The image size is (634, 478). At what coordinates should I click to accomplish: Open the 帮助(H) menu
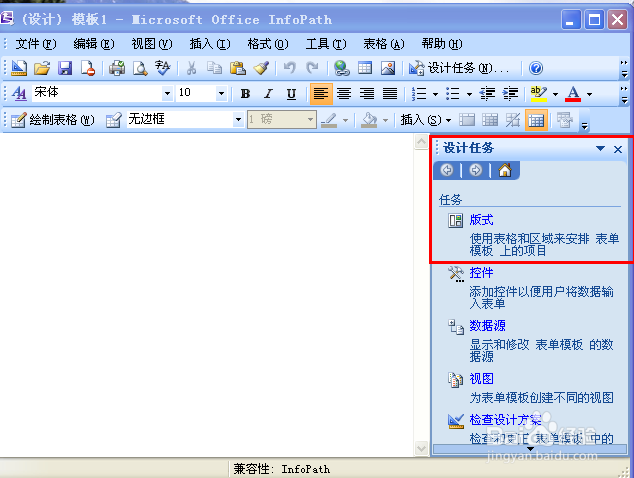442,44
